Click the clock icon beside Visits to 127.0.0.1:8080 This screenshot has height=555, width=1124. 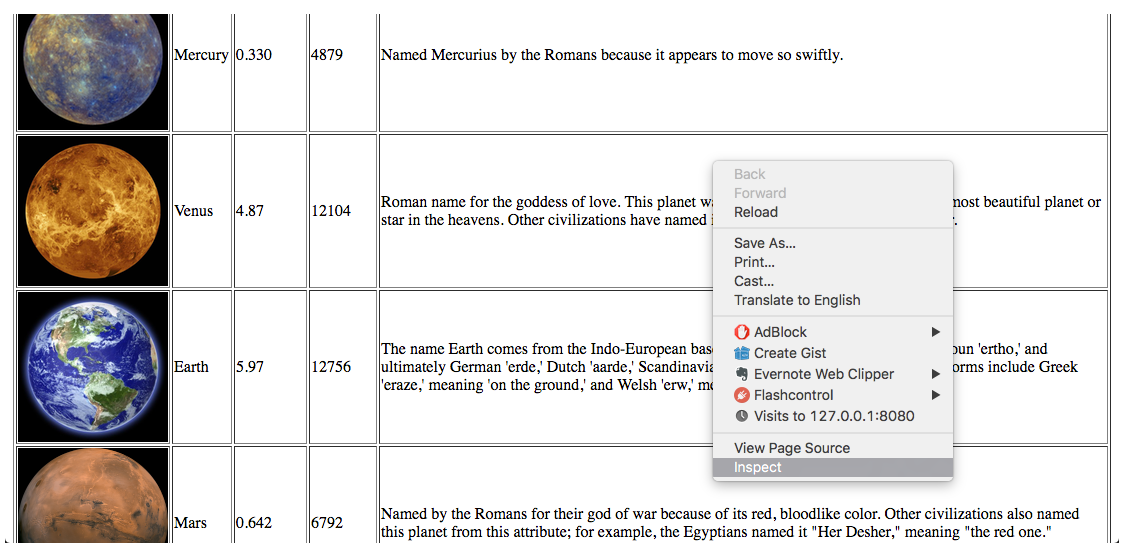pos(741,416)
